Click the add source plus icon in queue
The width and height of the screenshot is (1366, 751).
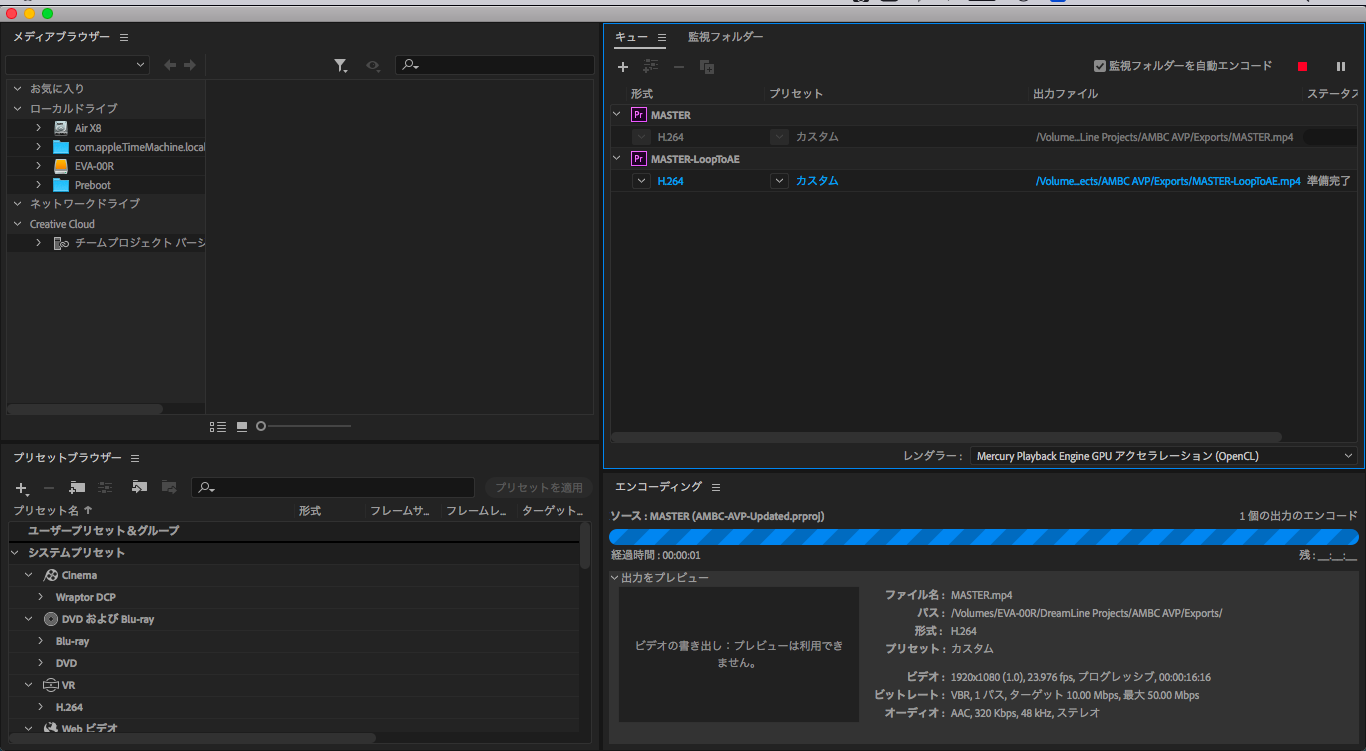tap(623, 67)
